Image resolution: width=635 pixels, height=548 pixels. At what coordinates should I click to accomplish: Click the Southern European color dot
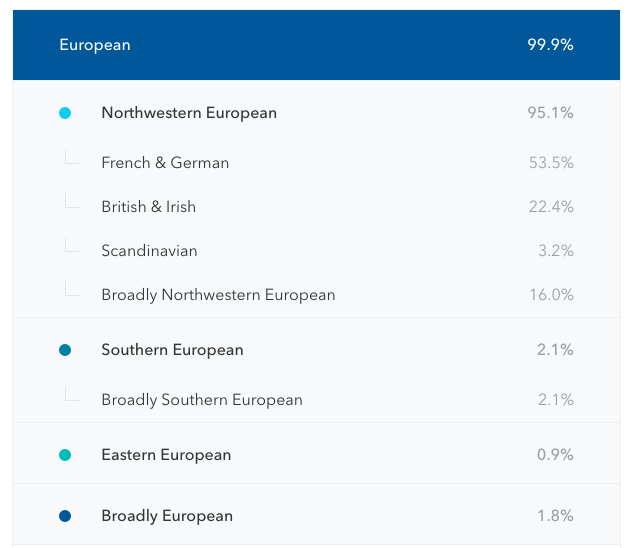pyautogui.click(x=65, y=350)
